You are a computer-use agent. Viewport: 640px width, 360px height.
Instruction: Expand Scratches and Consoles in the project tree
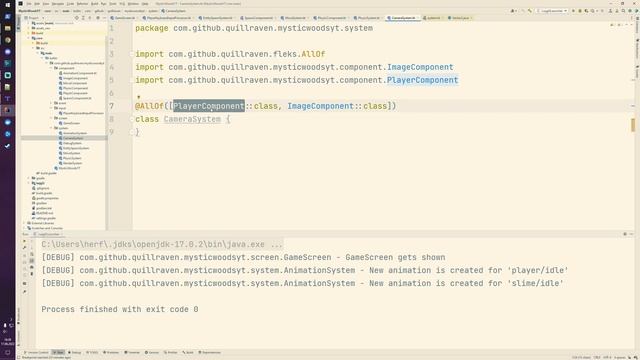coord(24,228)
